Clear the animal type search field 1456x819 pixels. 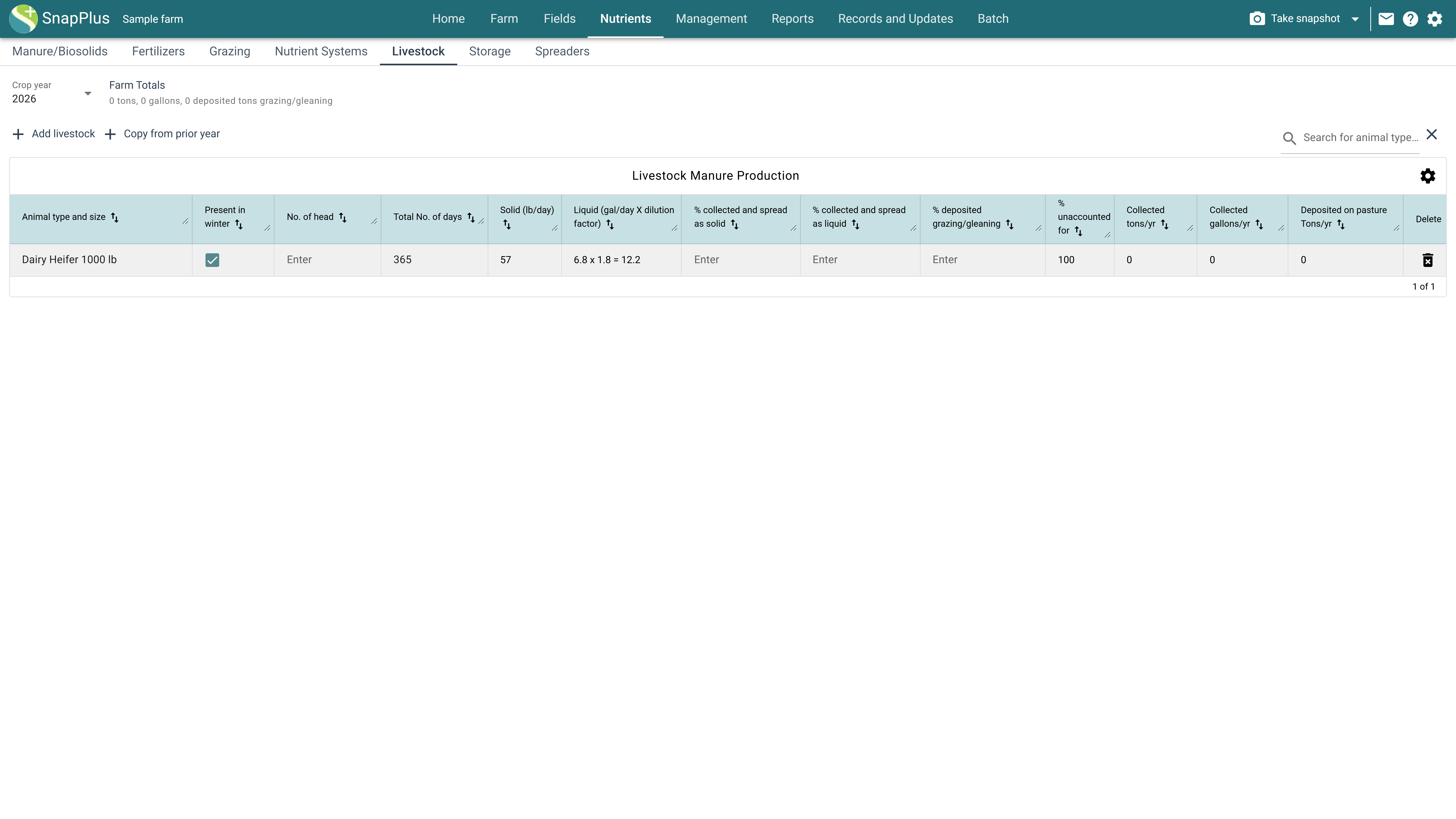click(1432, 135)
